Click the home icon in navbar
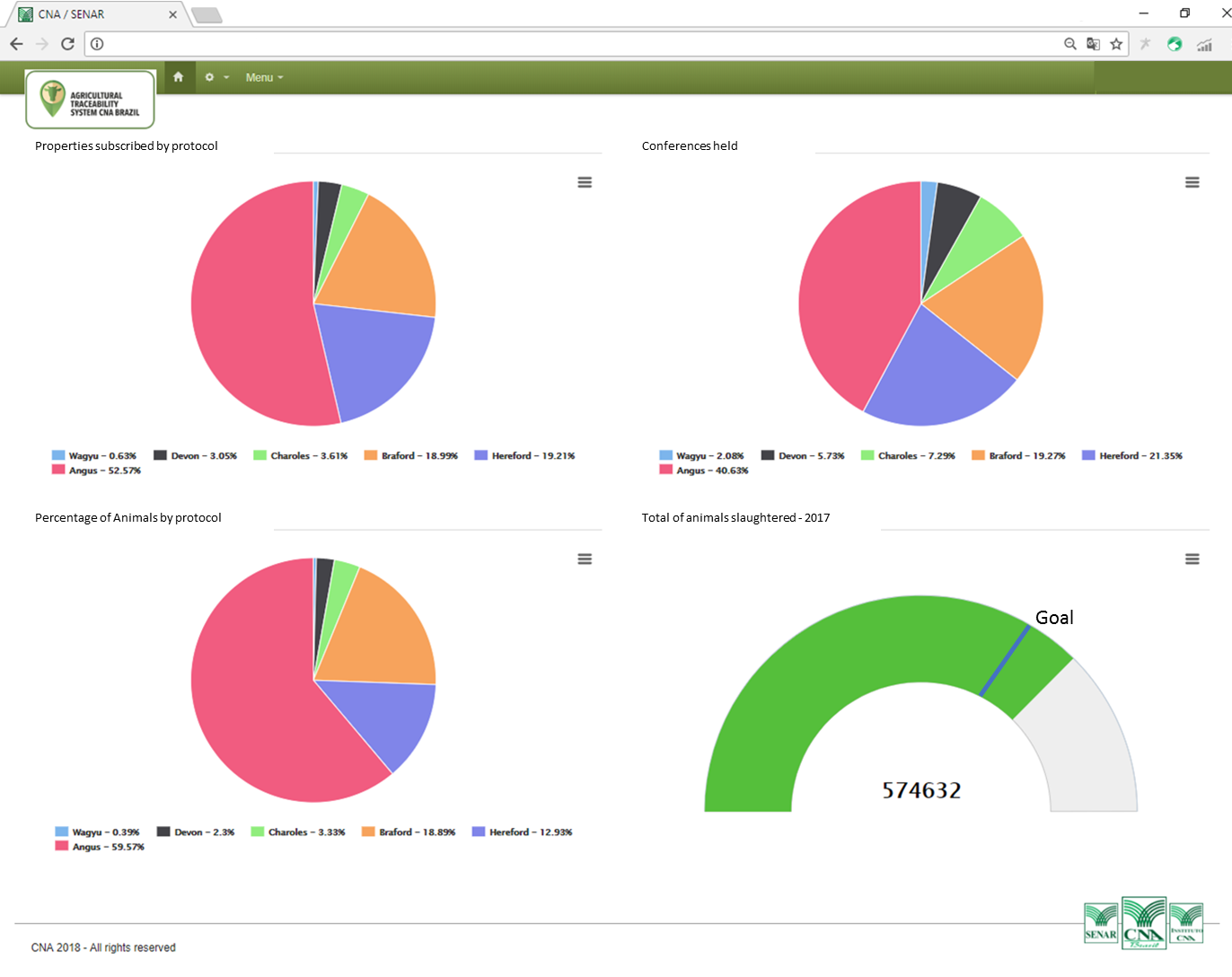This screenshot has width=1232, height=977. tap(178, 77)
